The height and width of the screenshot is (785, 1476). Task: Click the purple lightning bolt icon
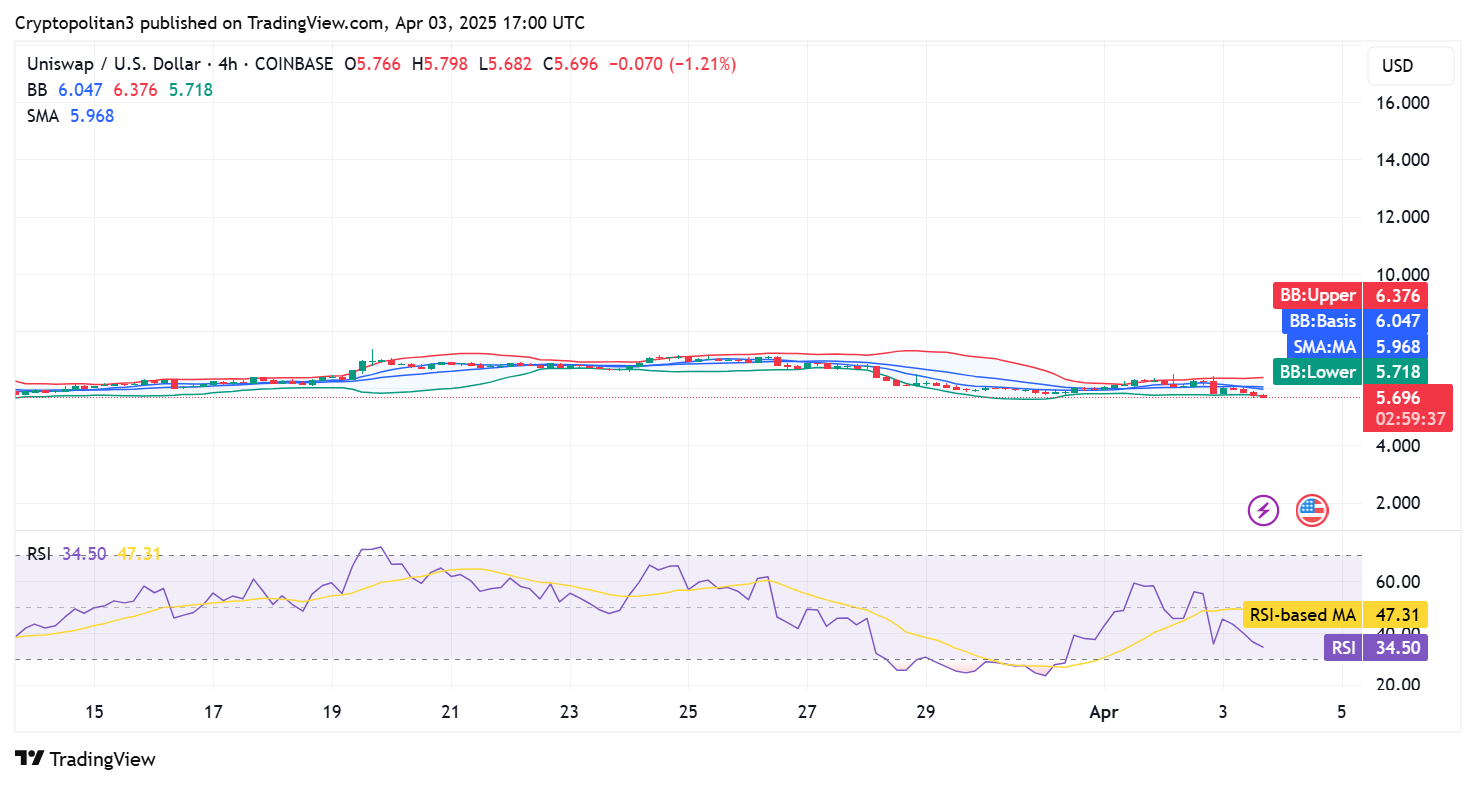coord(1263,511)
